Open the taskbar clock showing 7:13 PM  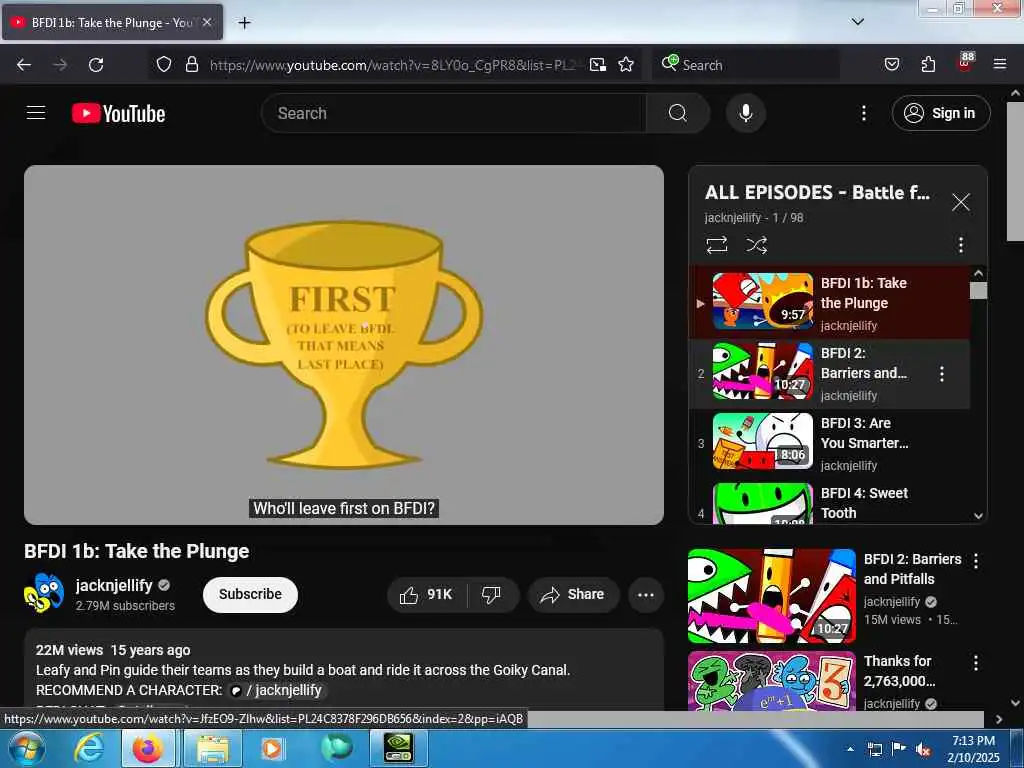(973, 748)
